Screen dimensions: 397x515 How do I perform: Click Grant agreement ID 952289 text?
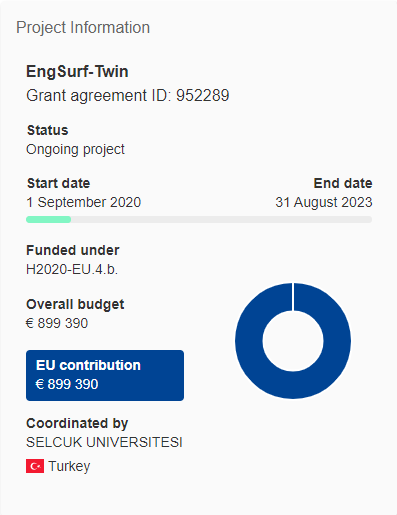tap(128, 96)
